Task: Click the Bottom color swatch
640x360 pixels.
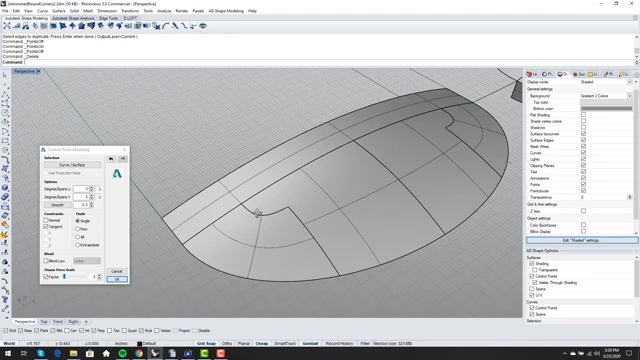Action: click(606, 109)
